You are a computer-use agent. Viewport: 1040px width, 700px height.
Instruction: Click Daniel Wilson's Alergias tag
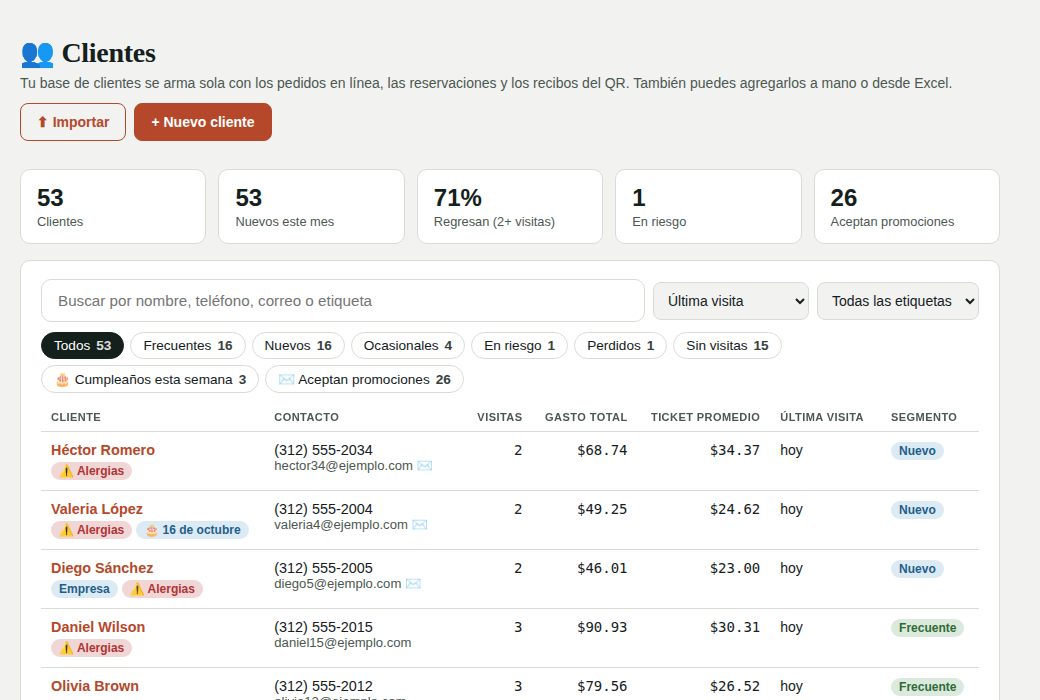[92, 648]
